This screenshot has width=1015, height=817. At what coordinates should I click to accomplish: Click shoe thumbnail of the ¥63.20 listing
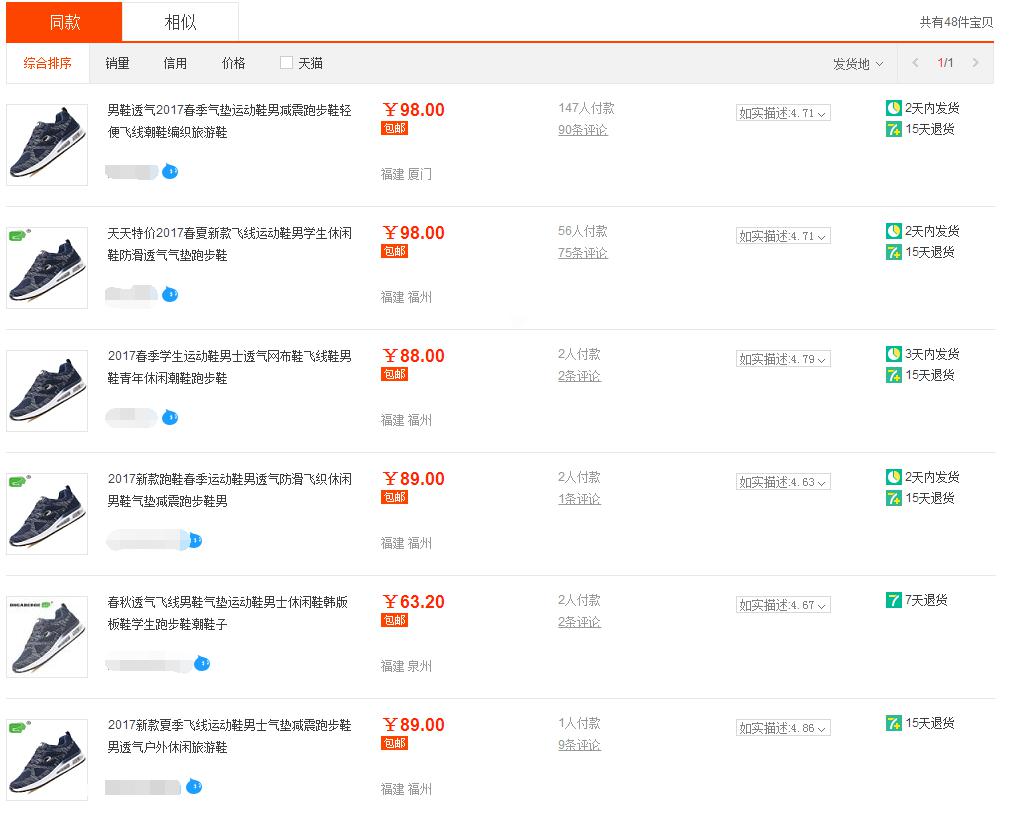pyautogui.click(x=47, y=637)
